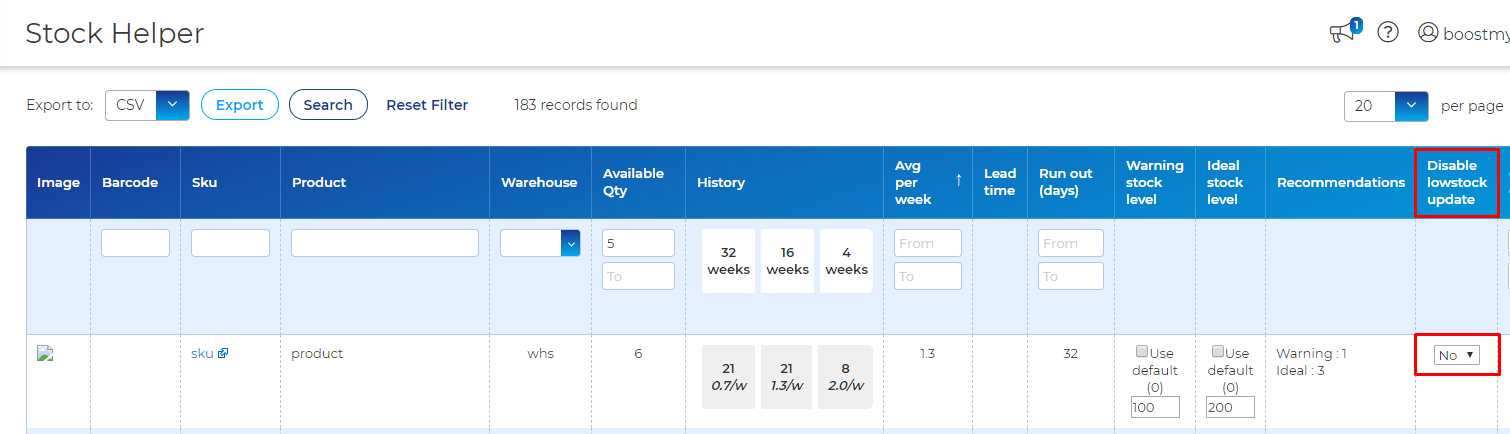Open Disable lowstock update No dropdown
Viewport: 1510px width, 434px height.
[x=1456, y=355]
